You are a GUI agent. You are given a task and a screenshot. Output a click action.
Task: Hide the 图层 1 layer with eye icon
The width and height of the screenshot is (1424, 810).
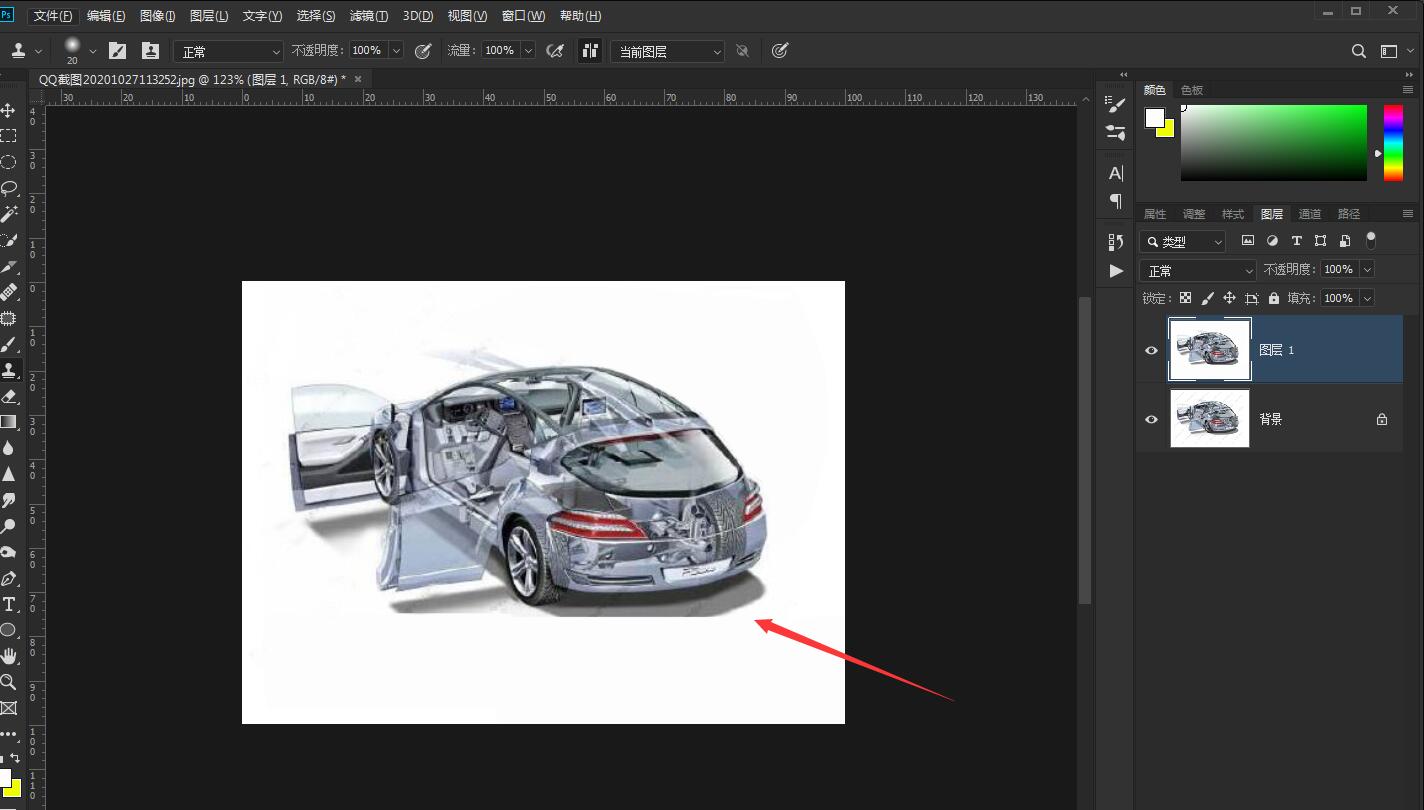(x=1151, y=350)
